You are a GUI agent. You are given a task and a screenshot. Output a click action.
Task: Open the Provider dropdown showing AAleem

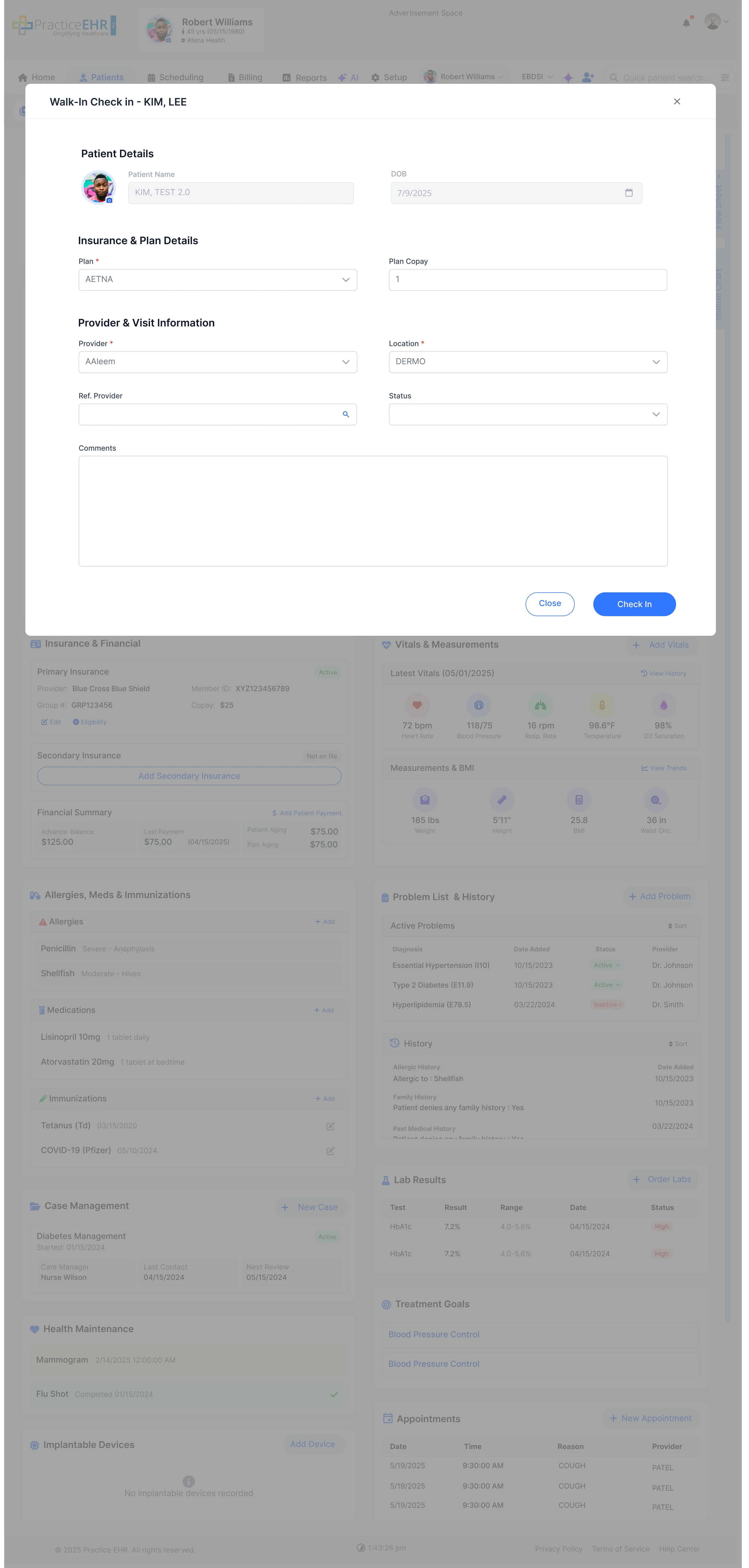[217, 362]
